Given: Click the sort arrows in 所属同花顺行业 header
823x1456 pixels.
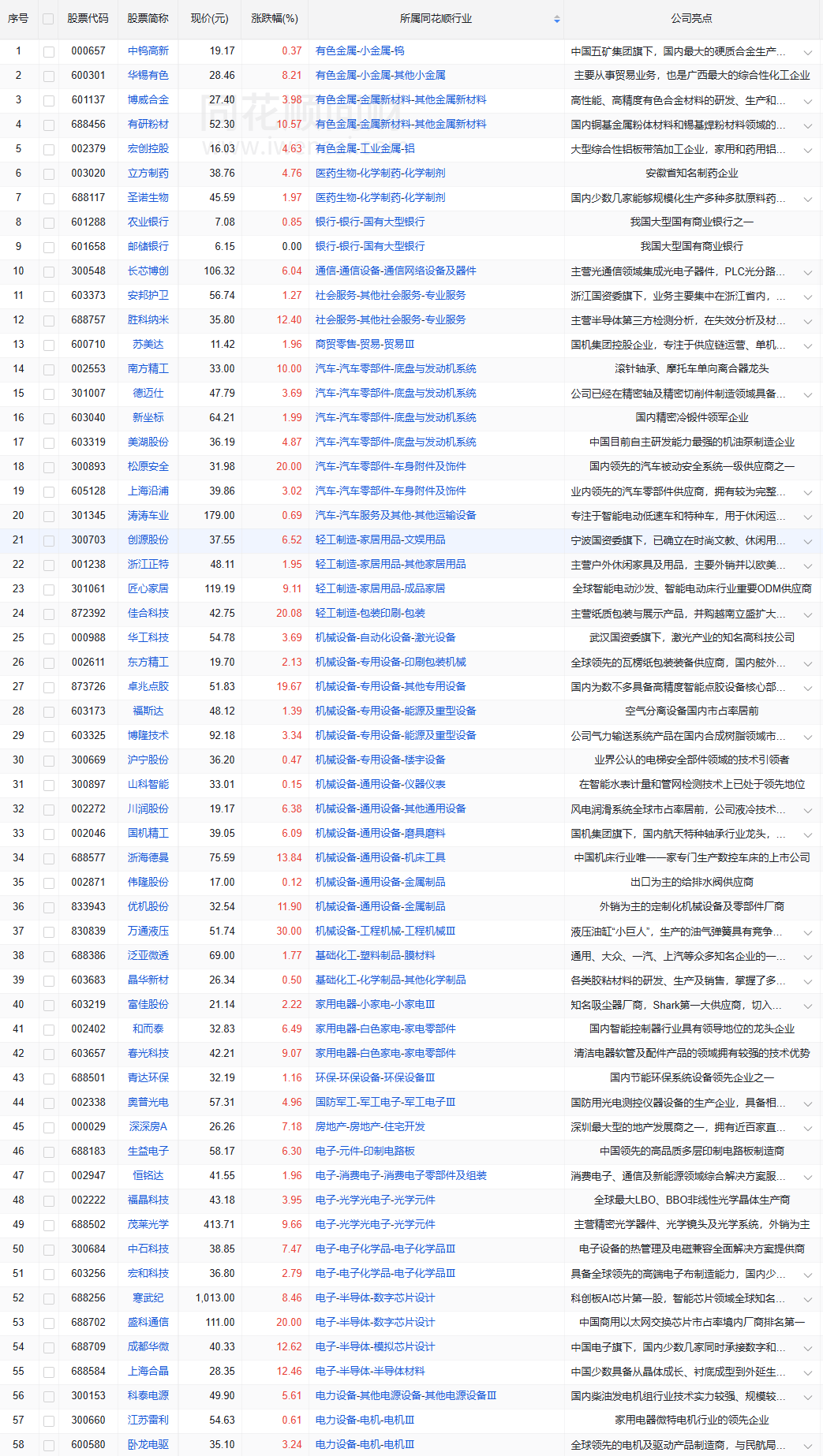Looking at the screenshot, I should click(557, 19).
